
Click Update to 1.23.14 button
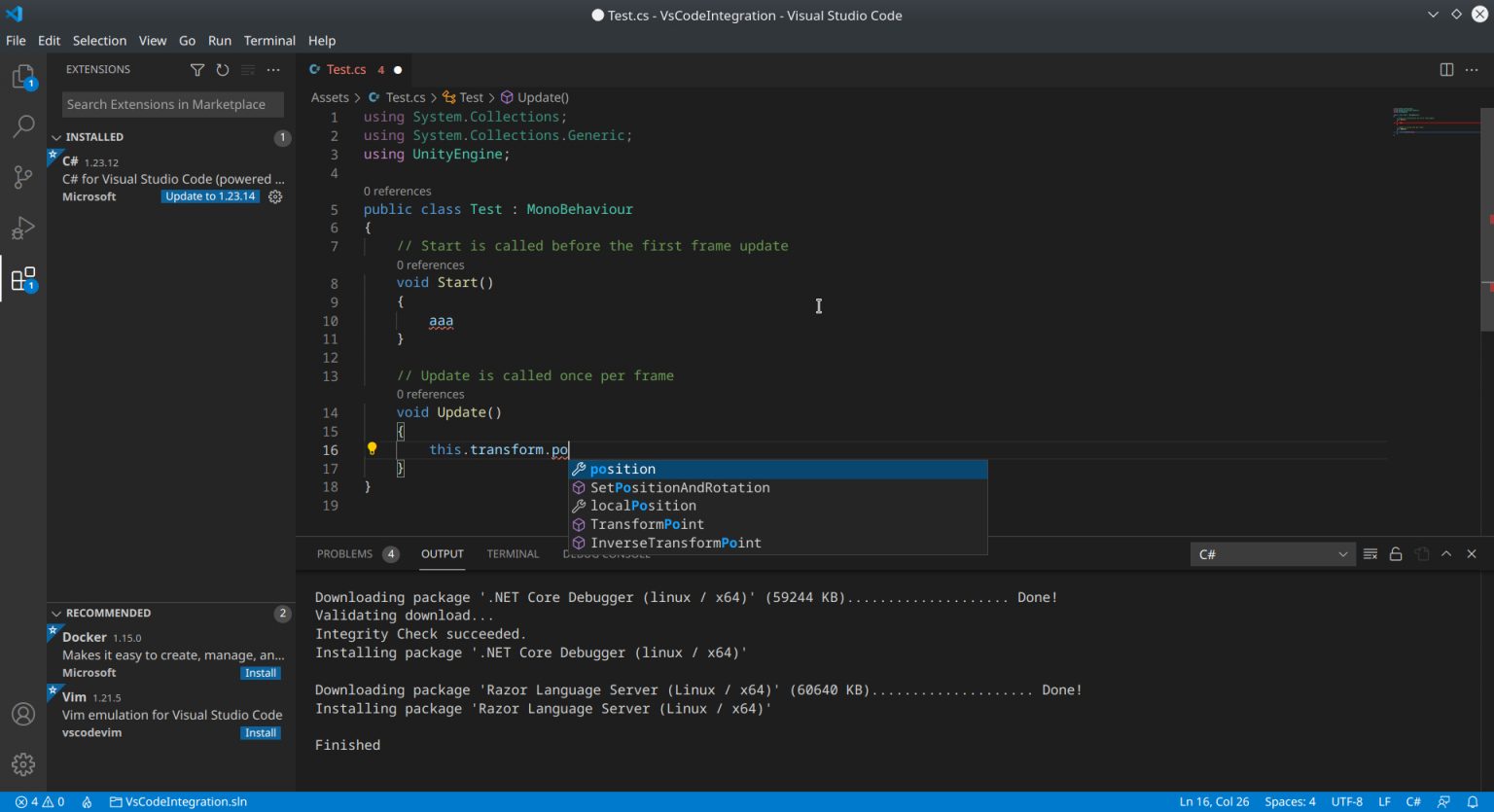[x=210, y=196]
